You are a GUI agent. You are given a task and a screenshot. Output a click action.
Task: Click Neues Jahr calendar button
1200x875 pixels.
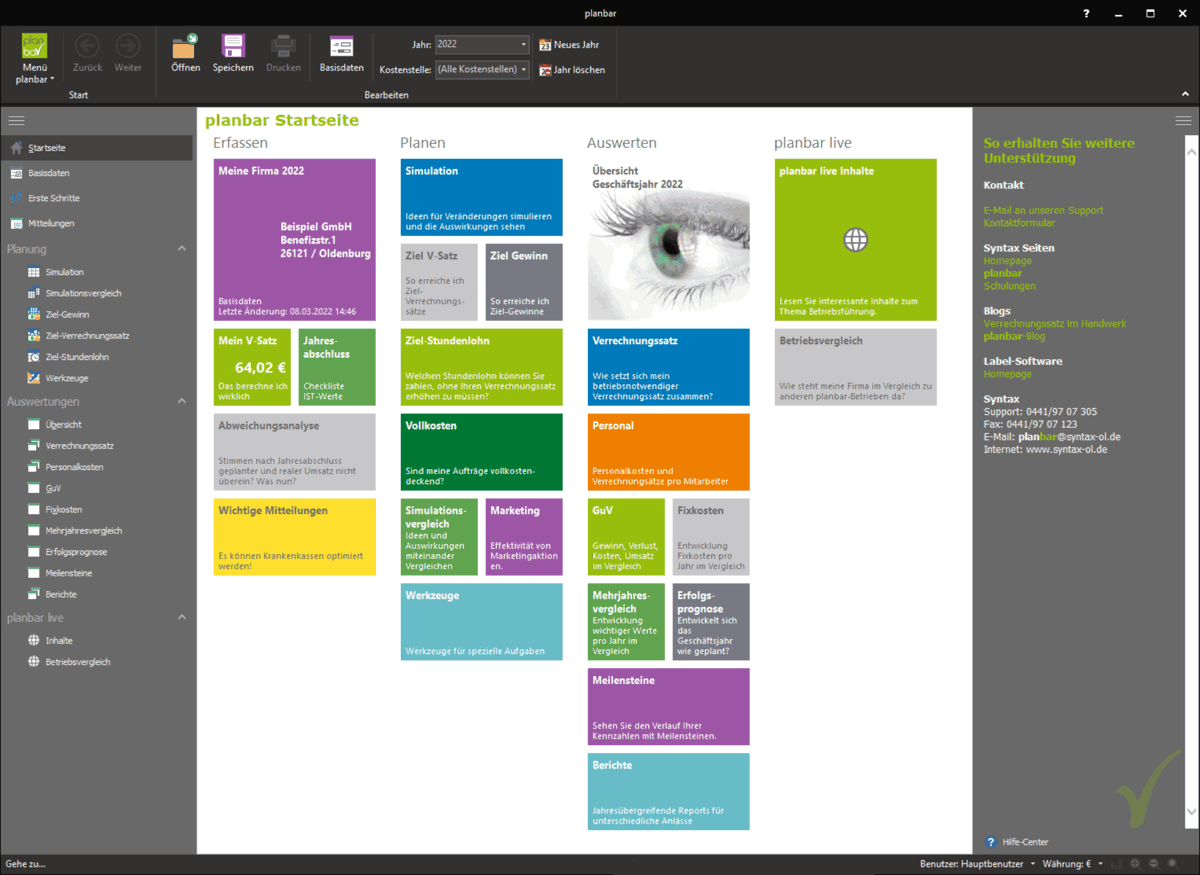569,45
